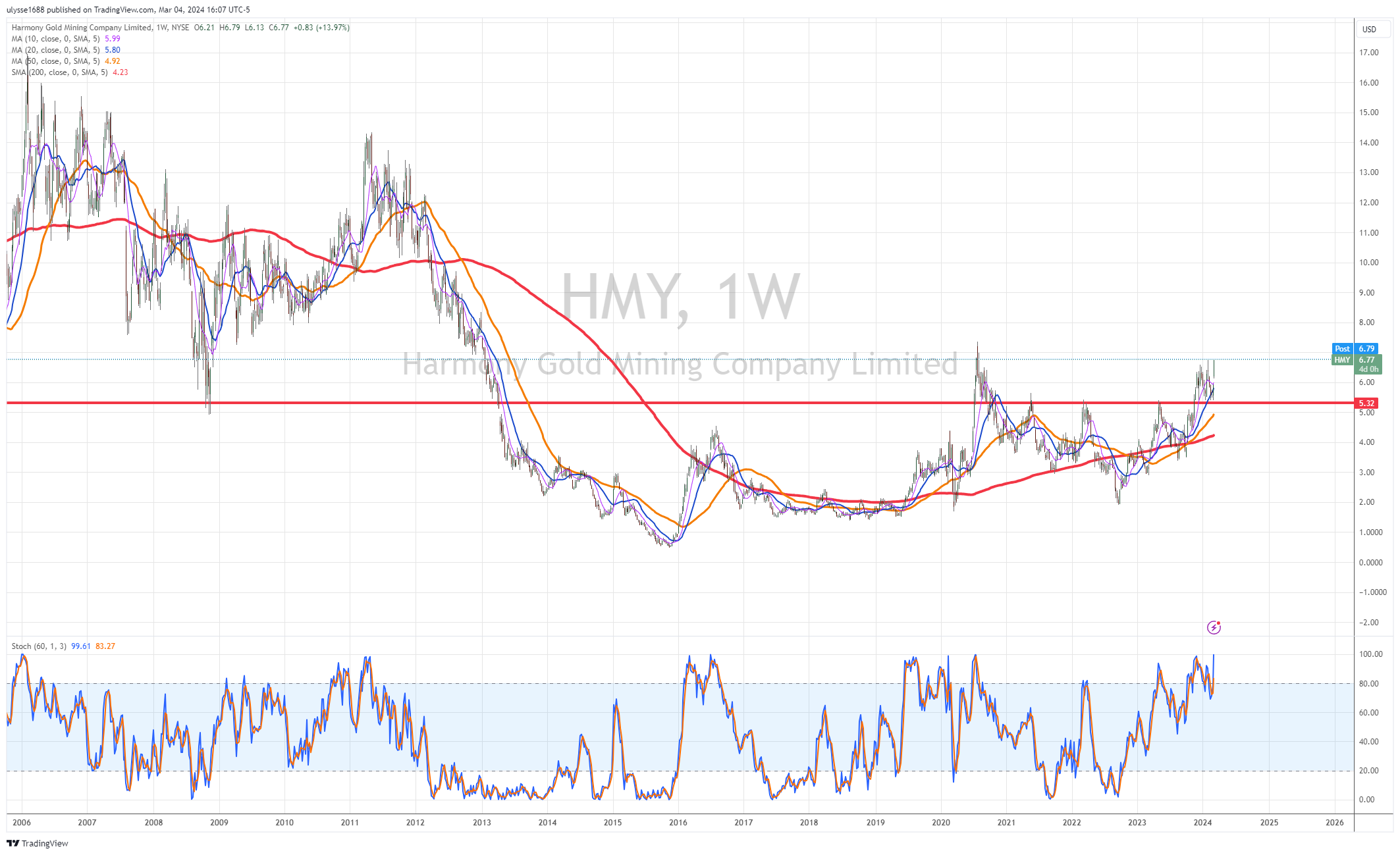Click the MA 10 value 5.99 in purple
This screenshot has width=1400, height=855.
(x=113, y=39)
